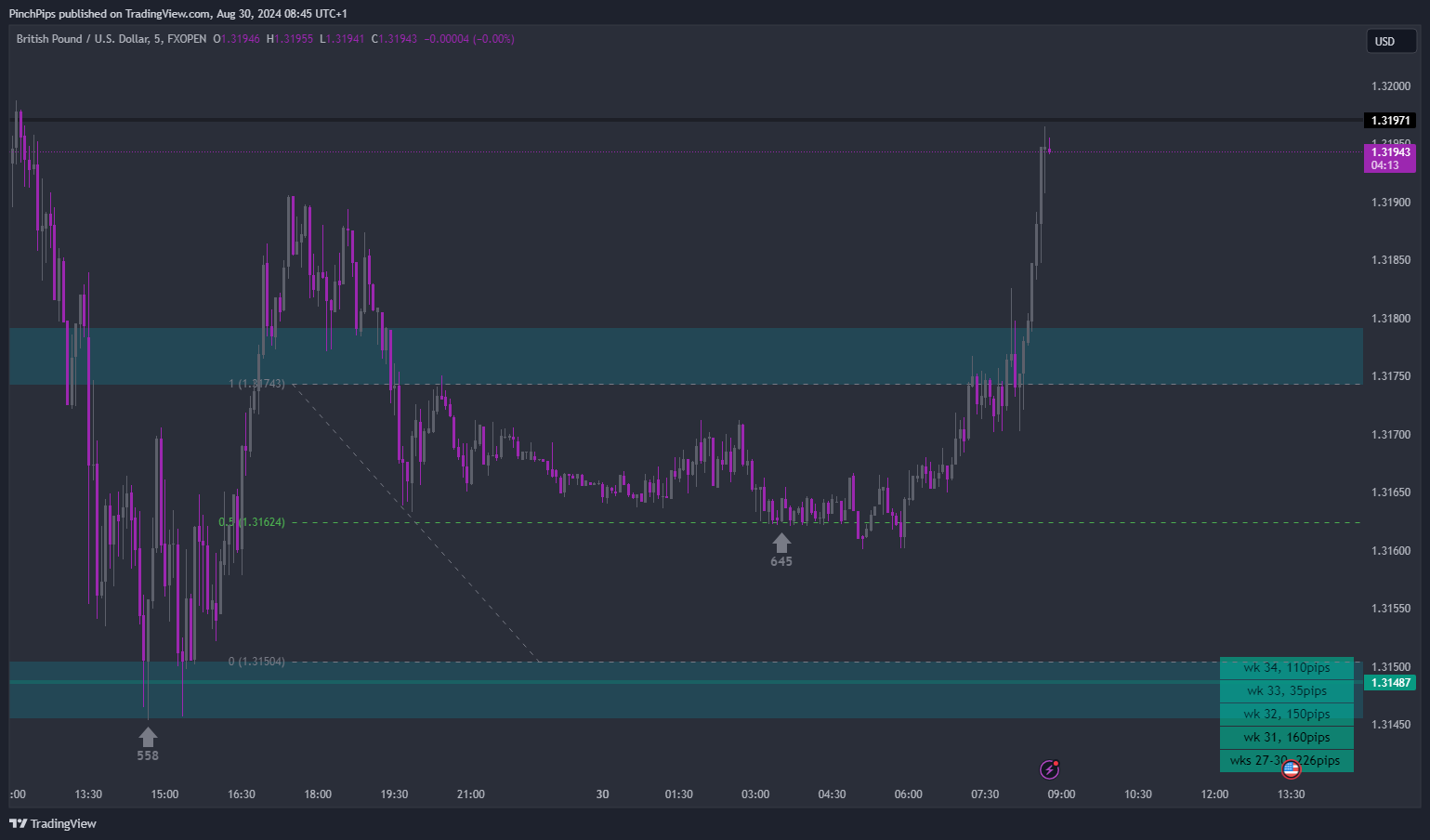Click the up arrow marker labeled 558

click(148, 737)
